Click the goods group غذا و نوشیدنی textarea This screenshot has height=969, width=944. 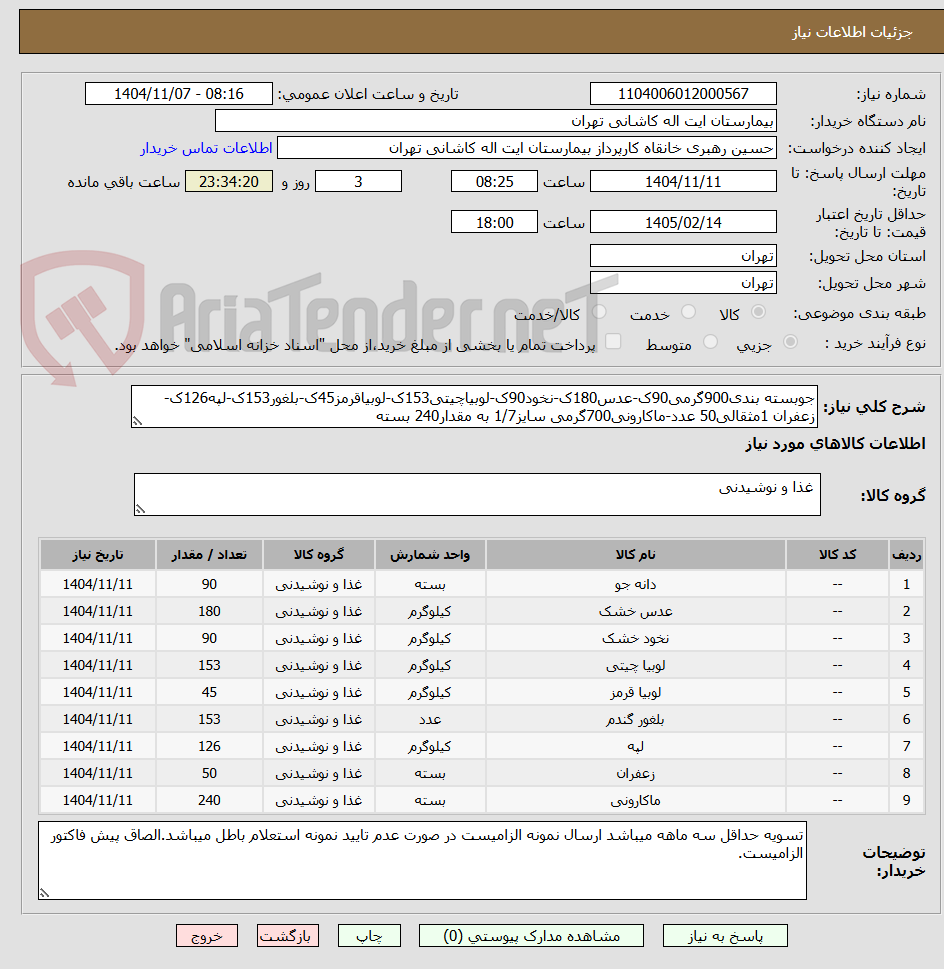pyautogui.click(x=477, y=494)
